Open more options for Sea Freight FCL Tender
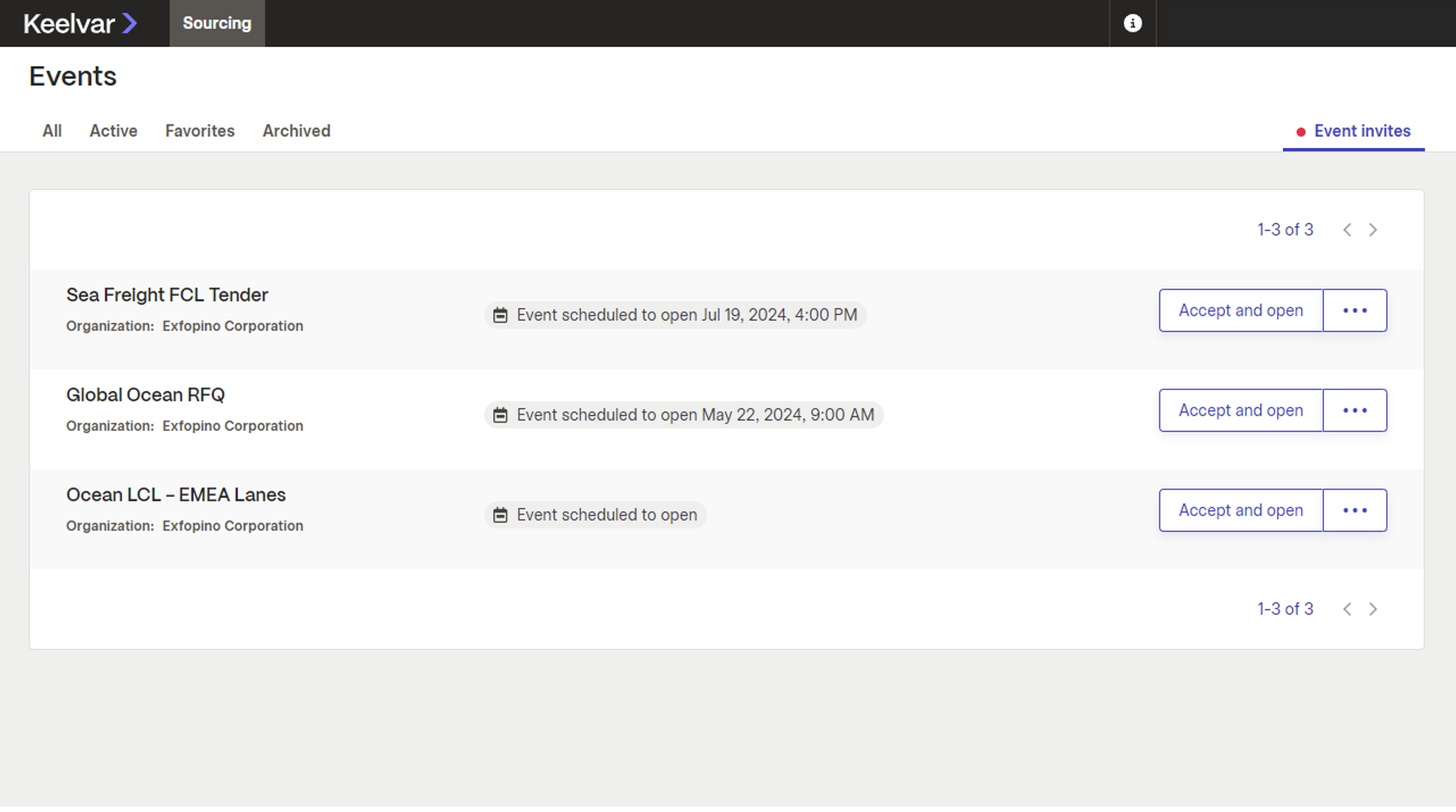This screenshot has height=812, width=1456. click(1354, 310)
